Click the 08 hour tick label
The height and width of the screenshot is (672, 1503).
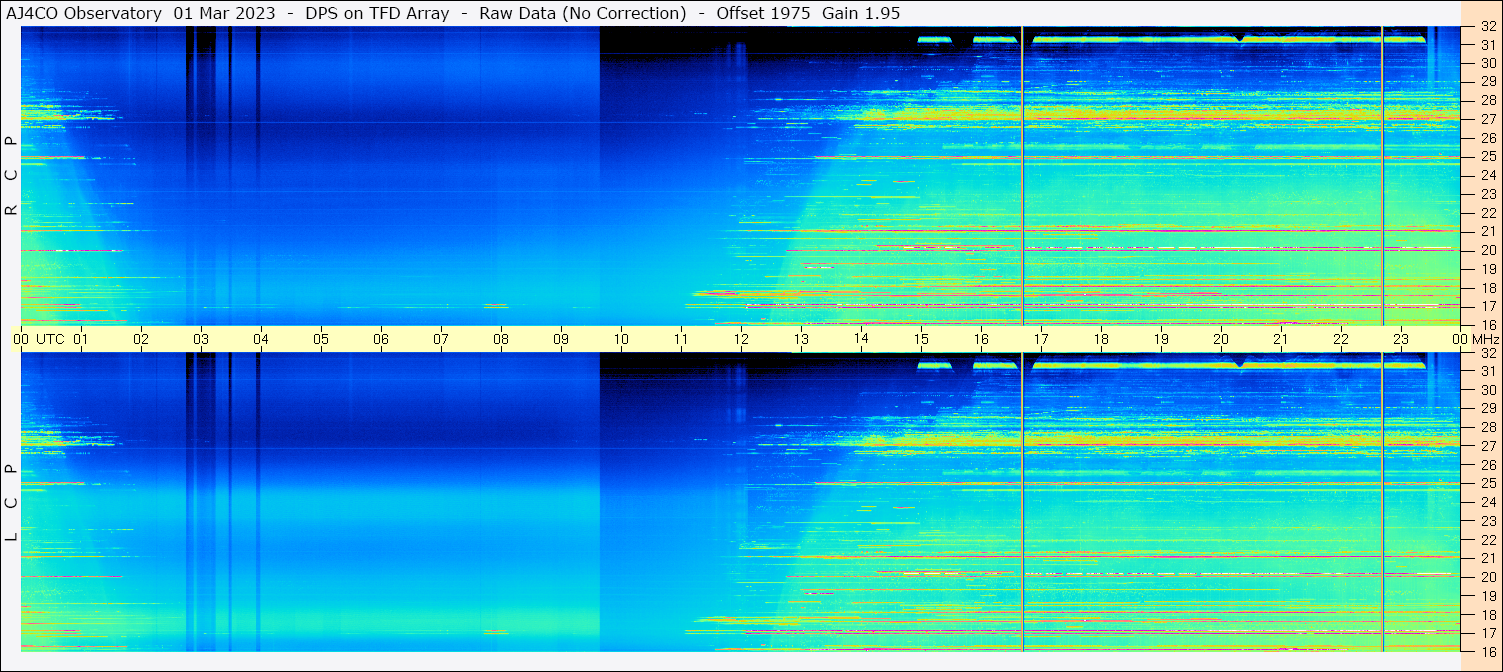[501, 339]
